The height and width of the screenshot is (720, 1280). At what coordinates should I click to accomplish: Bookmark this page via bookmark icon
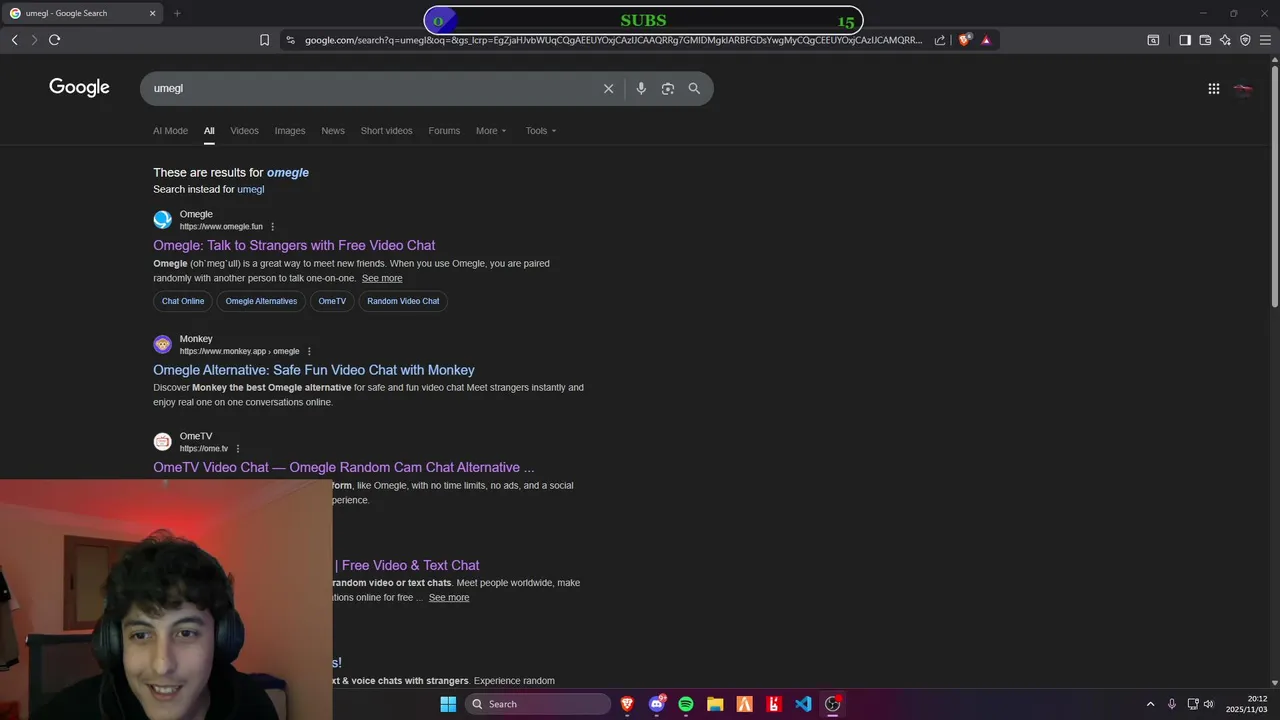264,40
